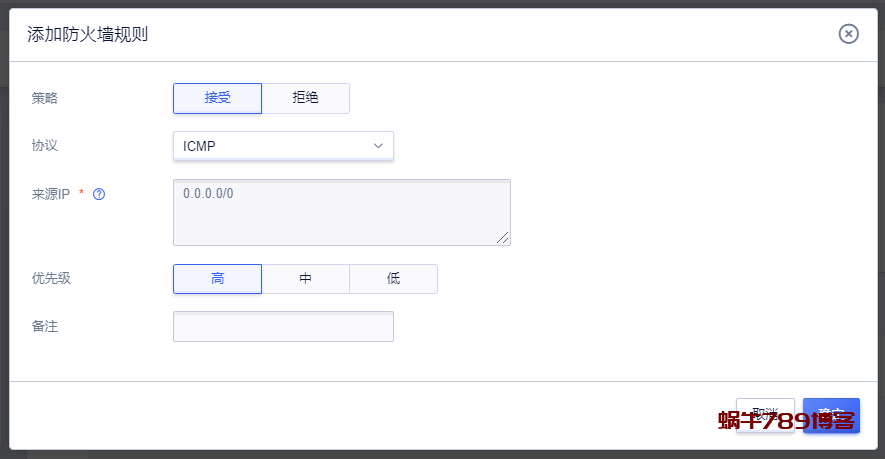Click the 优先级 field label
Viewport: 885px width, 459px height.
[51, 279]
